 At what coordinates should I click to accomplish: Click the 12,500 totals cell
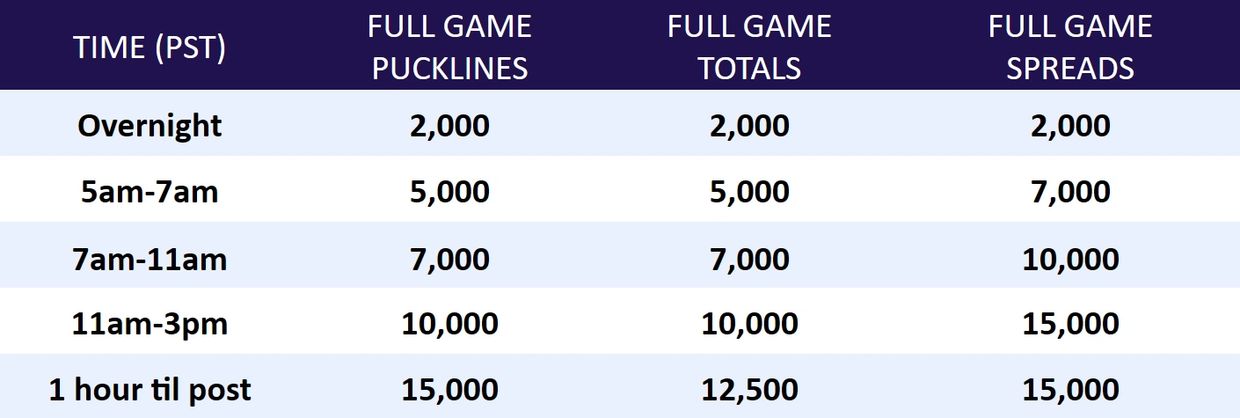click(749, 390)
